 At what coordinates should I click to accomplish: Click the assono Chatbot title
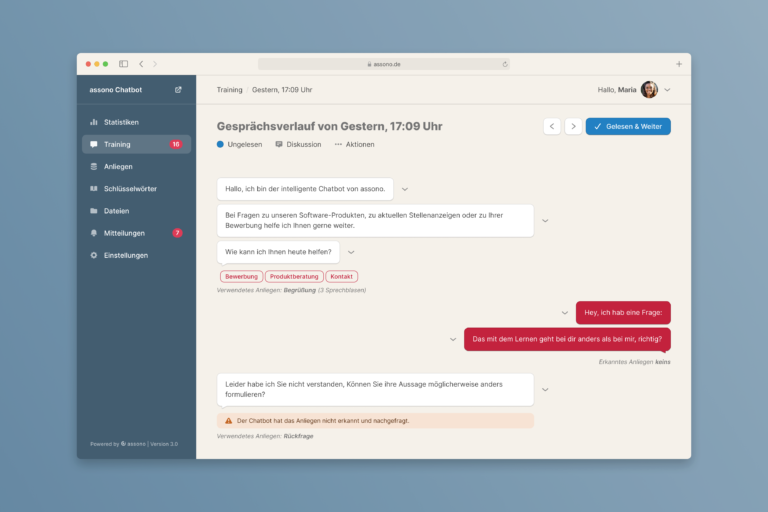click(x=116, y=90)
